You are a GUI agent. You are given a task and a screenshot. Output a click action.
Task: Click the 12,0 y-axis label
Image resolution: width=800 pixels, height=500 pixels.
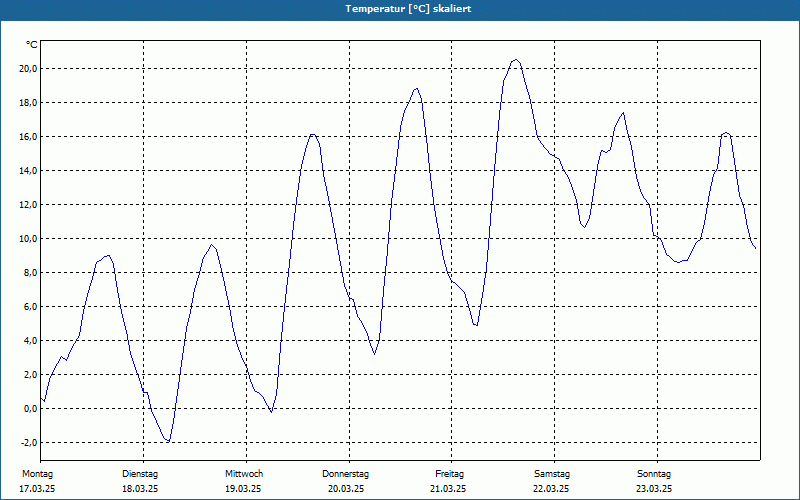tap(28, 205)
